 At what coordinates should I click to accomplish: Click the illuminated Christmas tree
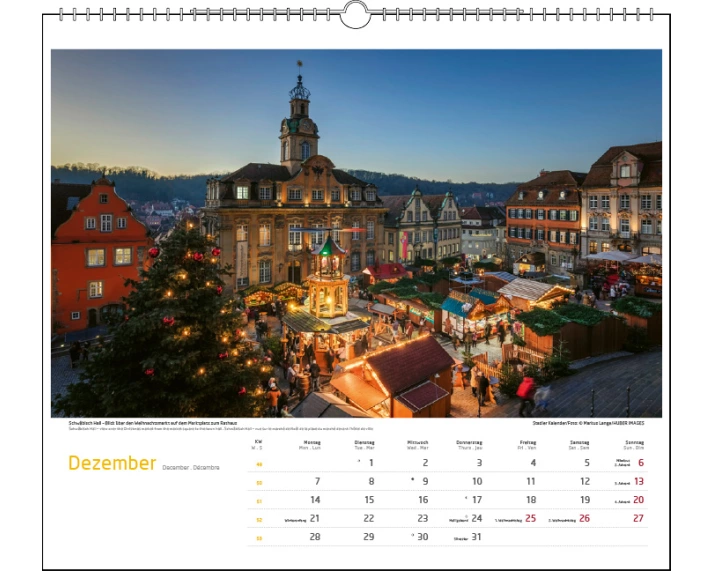tap(165, 320)
